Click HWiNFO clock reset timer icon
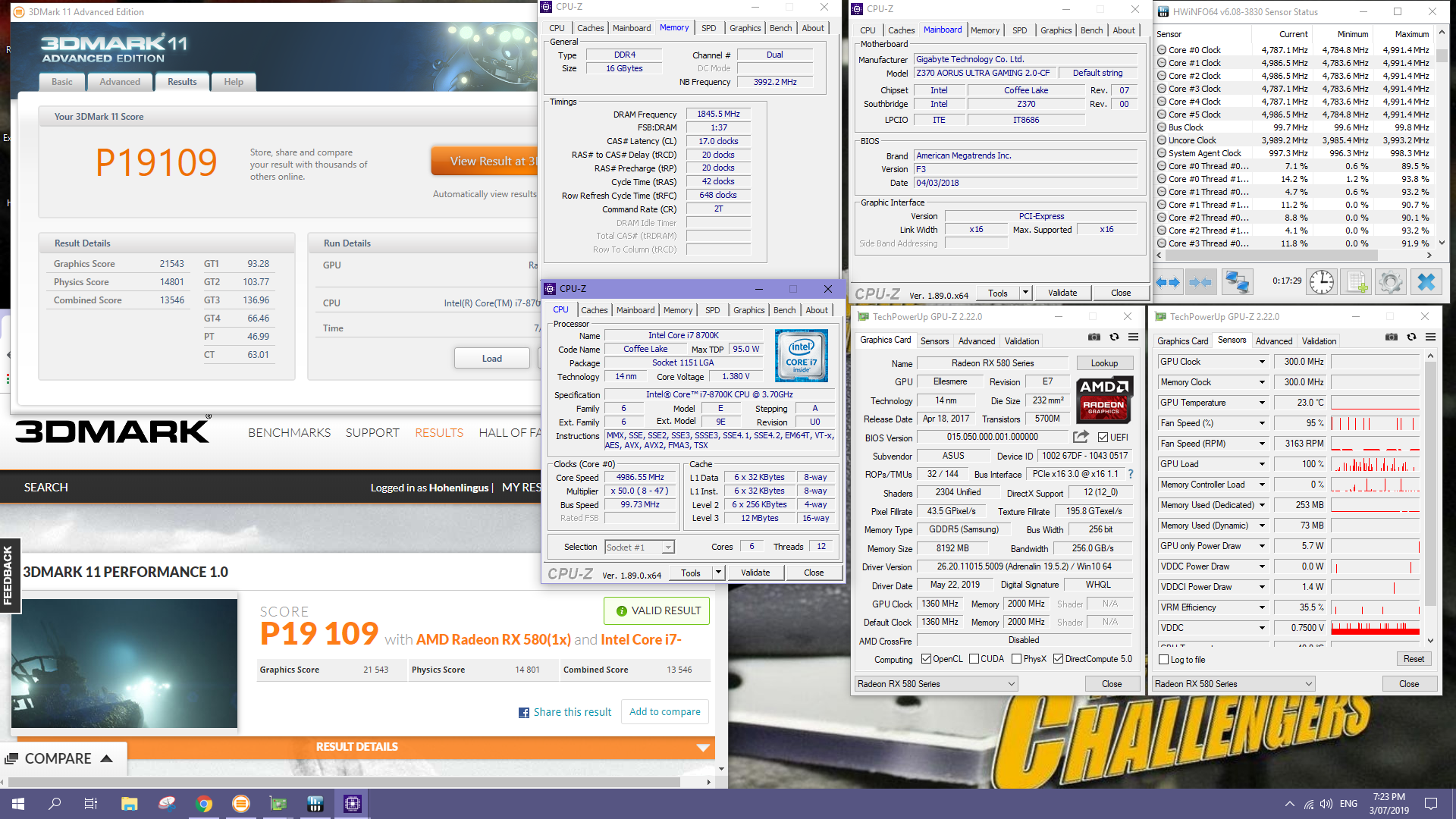The width and height of the screenshot is (1456, 819). [x=1322, y=282]
